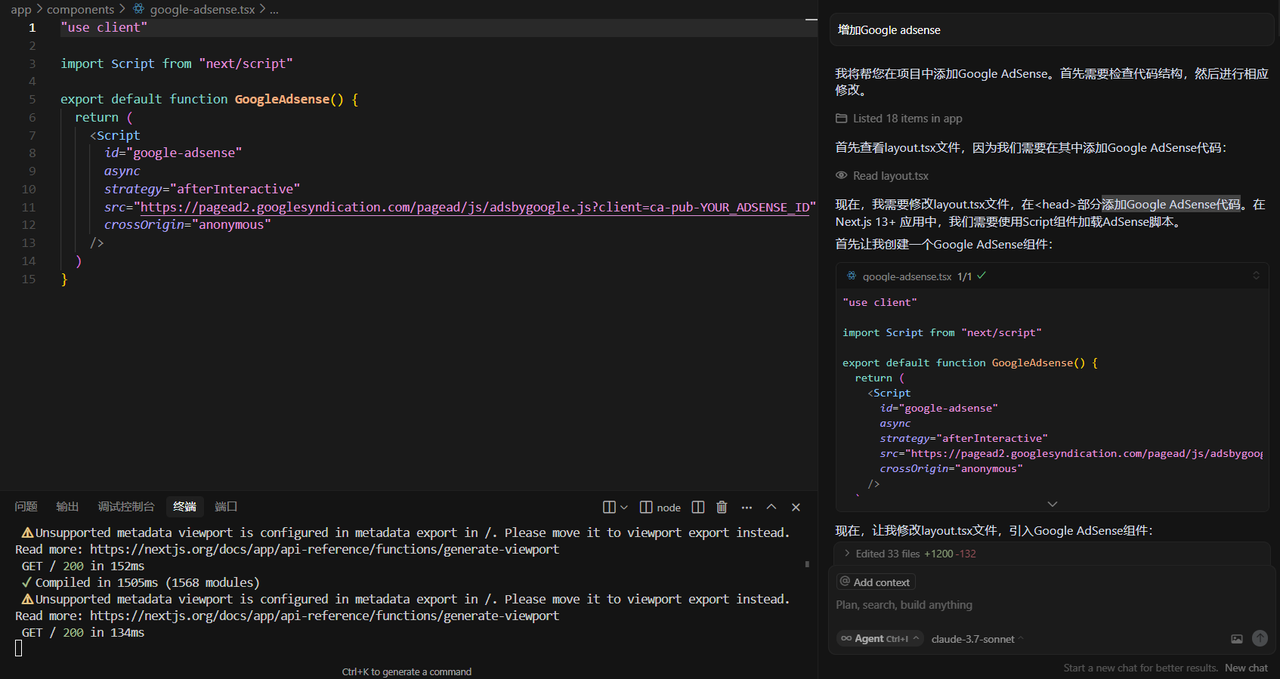Maximize the terminal panel with chevron
1280x679 pixels.
(x=771, y=507)
